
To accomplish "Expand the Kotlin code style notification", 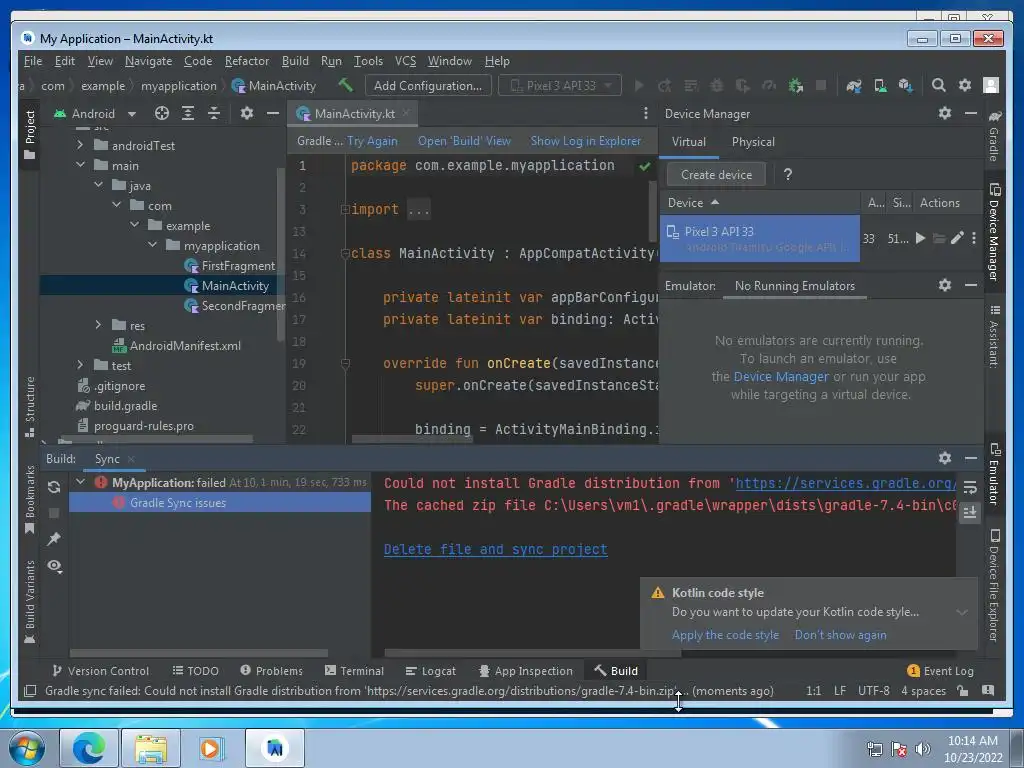I will pos(961,613).
